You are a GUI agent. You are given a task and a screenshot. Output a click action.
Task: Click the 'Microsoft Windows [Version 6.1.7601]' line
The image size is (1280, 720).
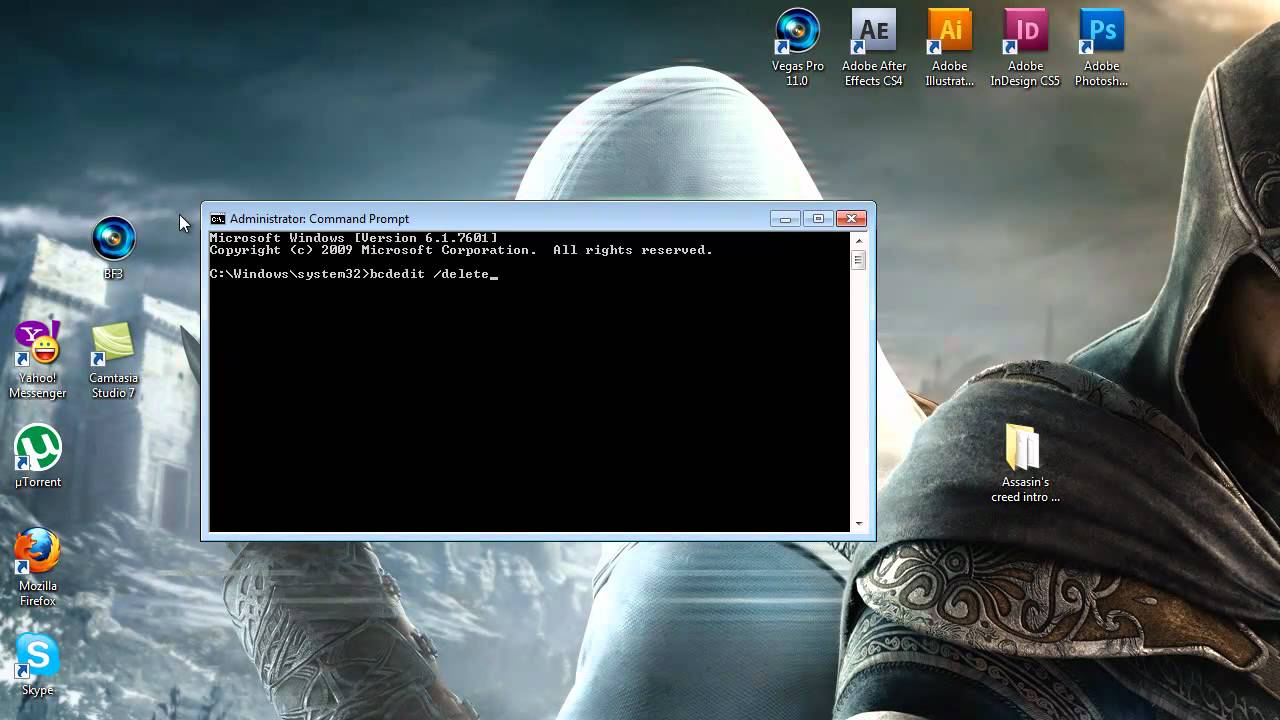tap(353, 238)
